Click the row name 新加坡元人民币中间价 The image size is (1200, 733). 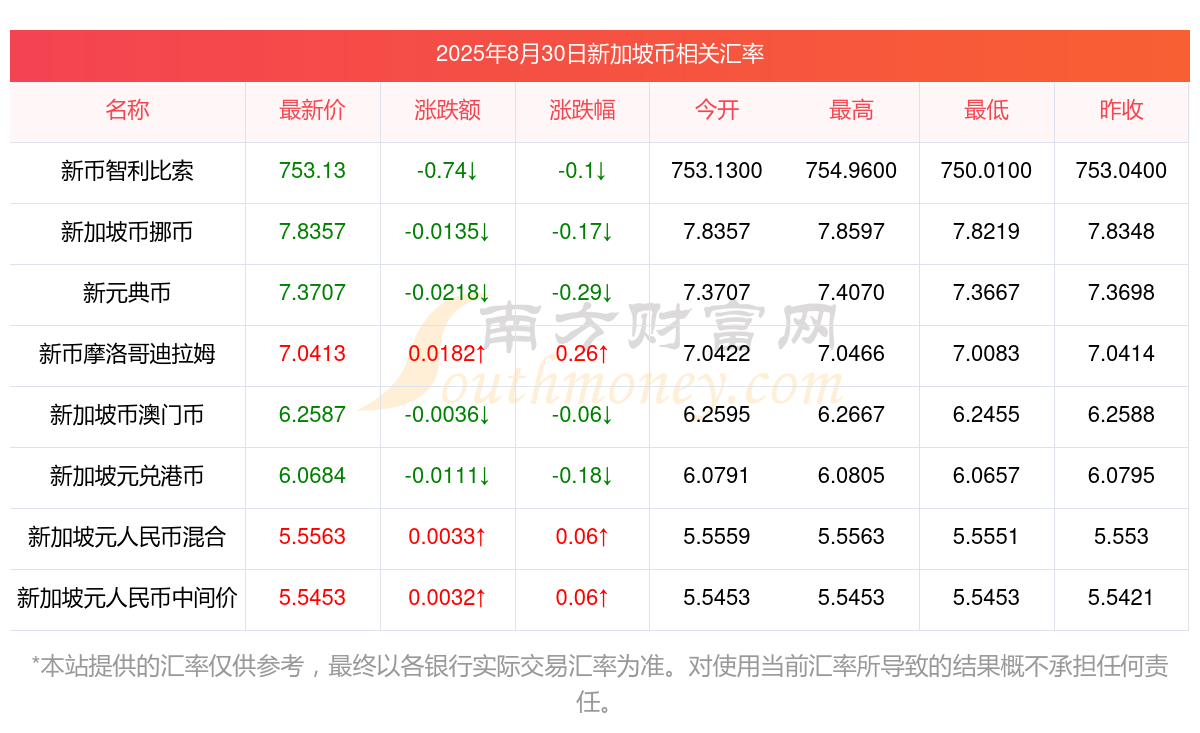[127, 599]
